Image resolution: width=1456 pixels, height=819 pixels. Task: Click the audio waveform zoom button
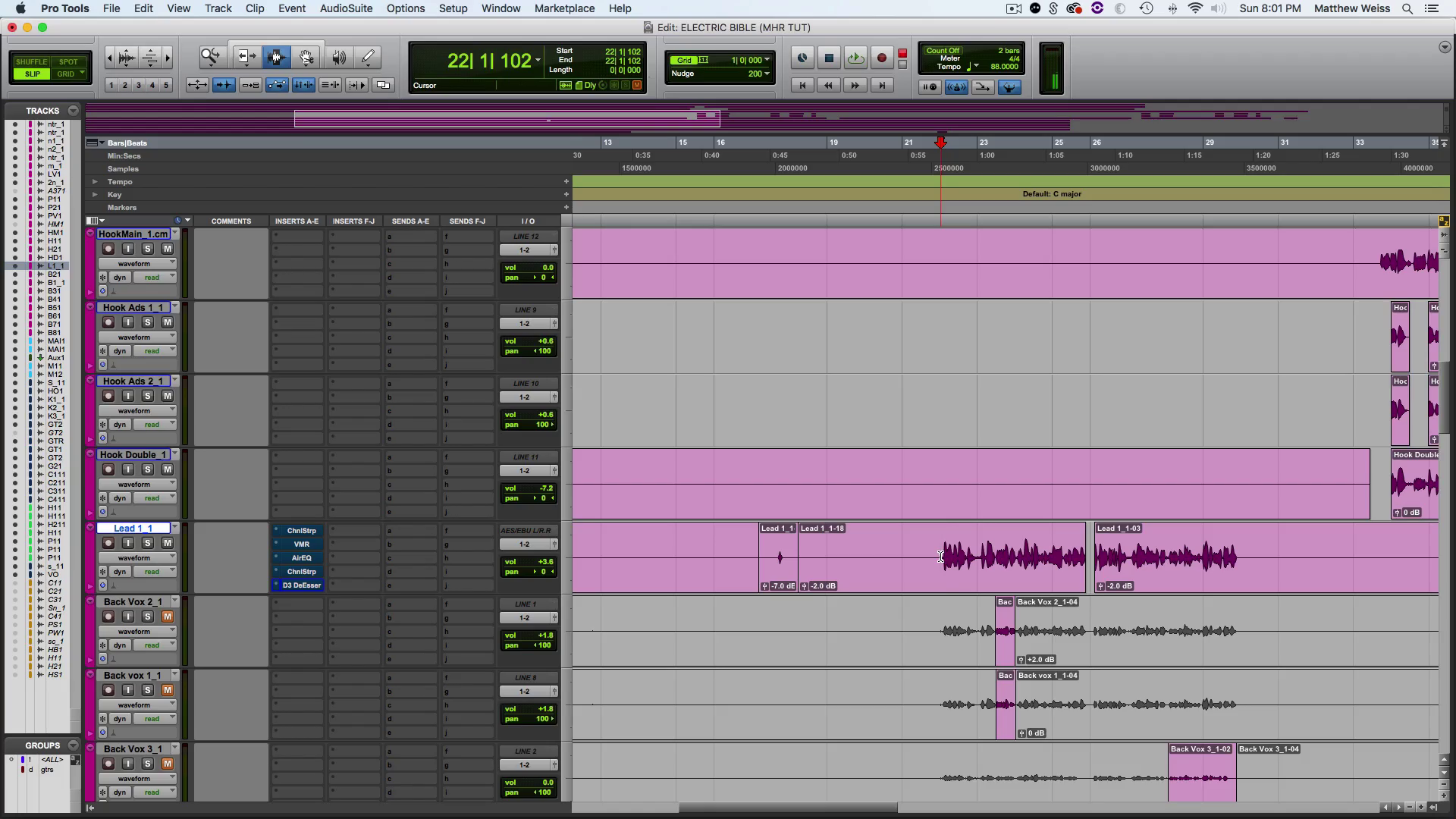pos(127,58)
